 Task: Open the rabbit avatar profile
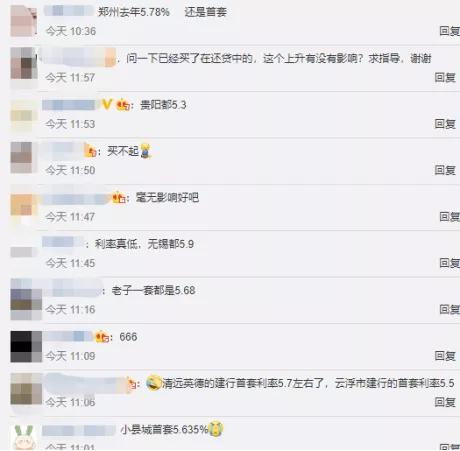pyautogui.click(x=24, y=437)
